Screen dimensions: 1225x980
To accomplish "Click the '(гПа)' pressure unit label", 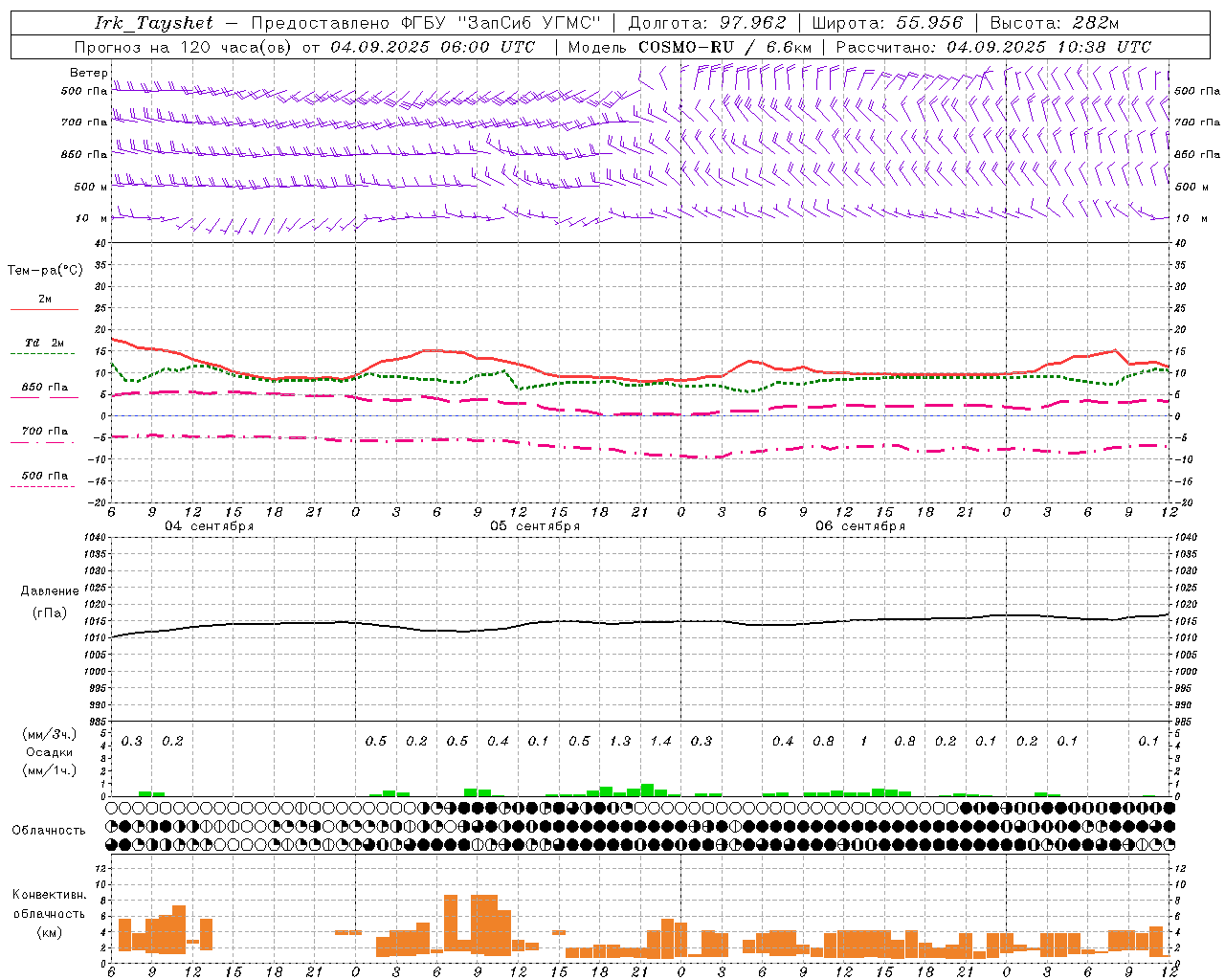I will (50, 612).
